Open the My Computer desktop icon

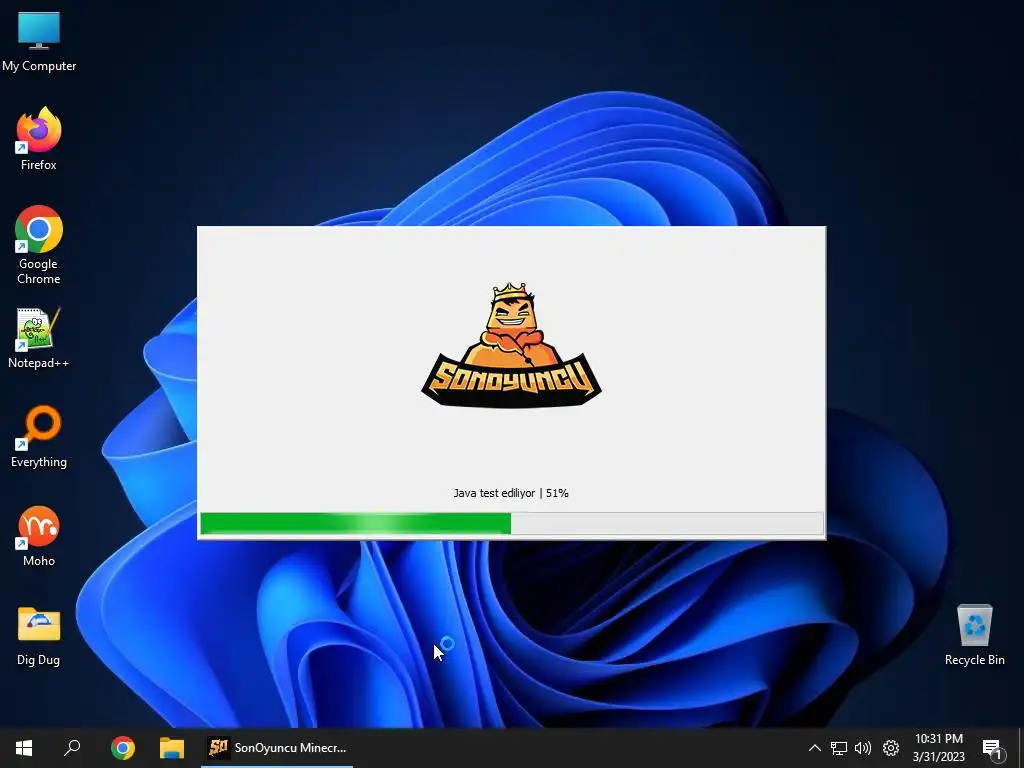(39, 41)
